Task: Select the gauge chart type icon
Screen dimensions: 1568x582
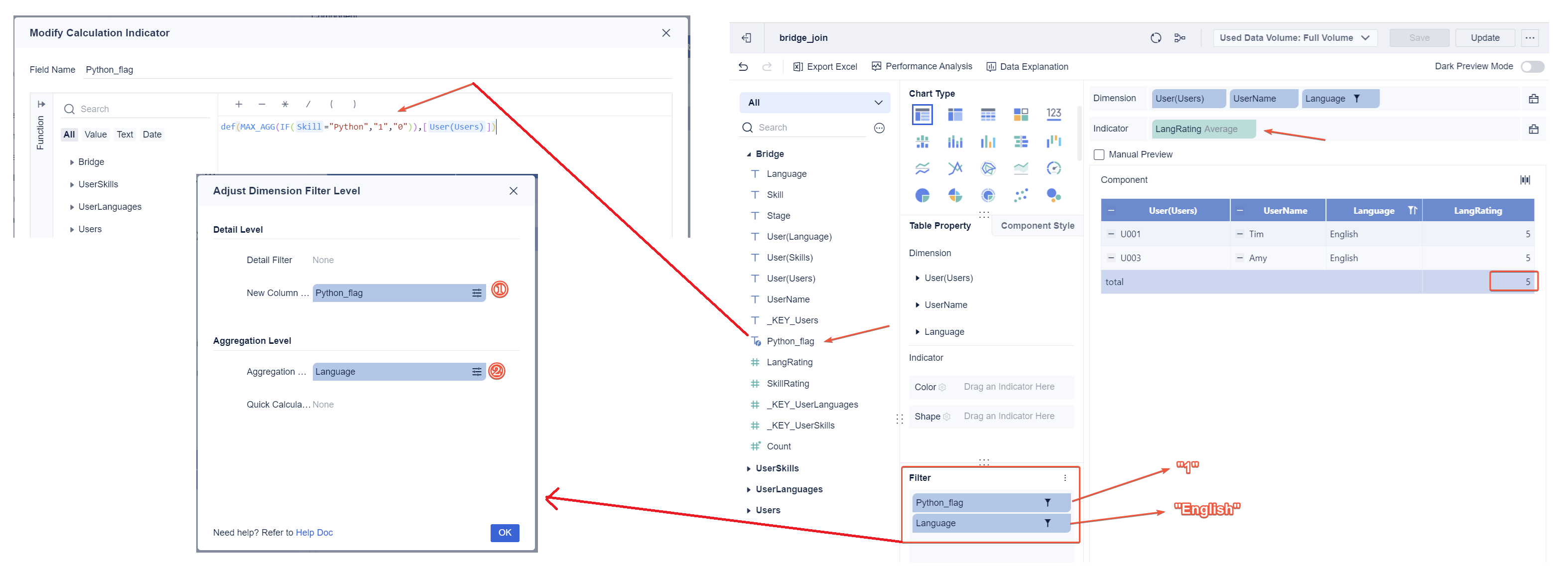Action: (x=1053, y=168)
